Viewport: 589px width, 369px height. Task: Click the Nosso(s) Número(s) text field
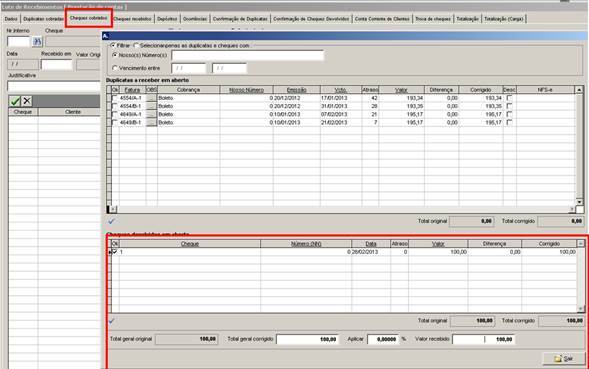tap(247, 55)
